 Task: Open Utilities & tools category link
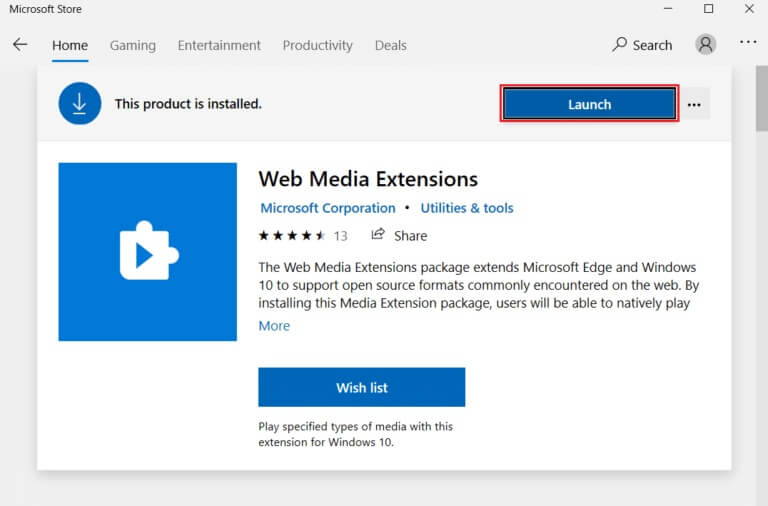click(467, 208)
